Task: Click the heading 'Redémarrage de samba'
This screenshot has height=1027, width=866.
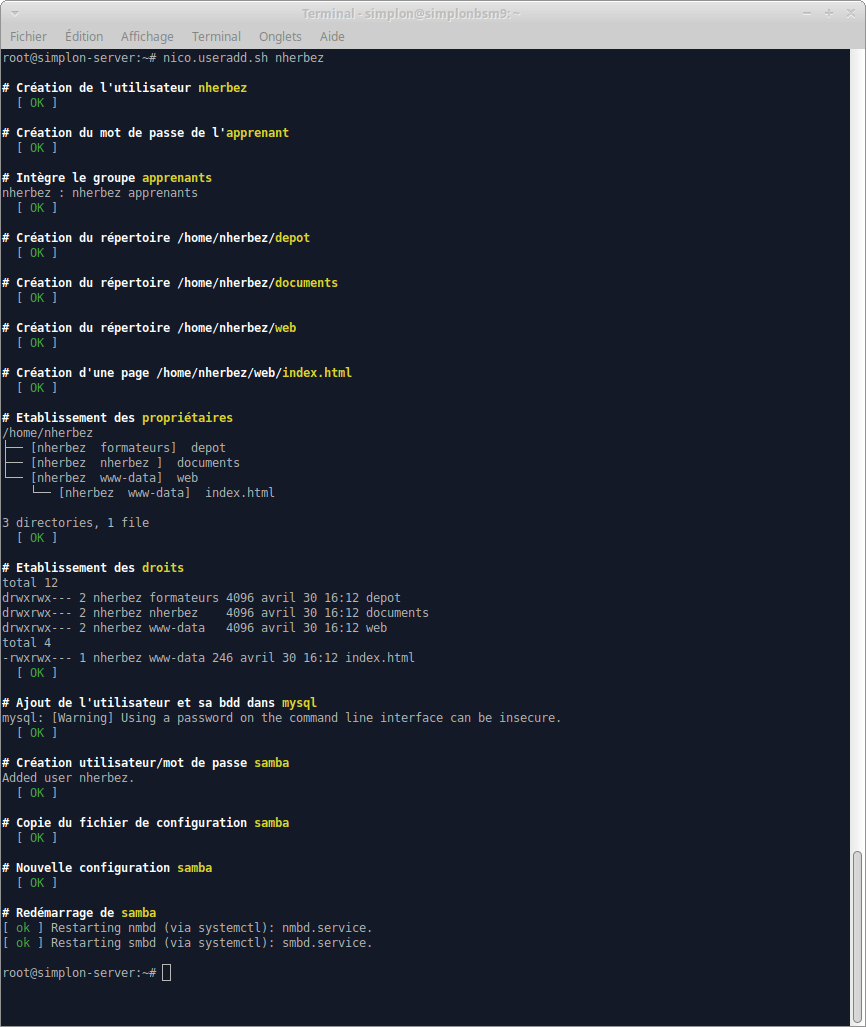Action: pyautogui.click(x=79, y=913)
